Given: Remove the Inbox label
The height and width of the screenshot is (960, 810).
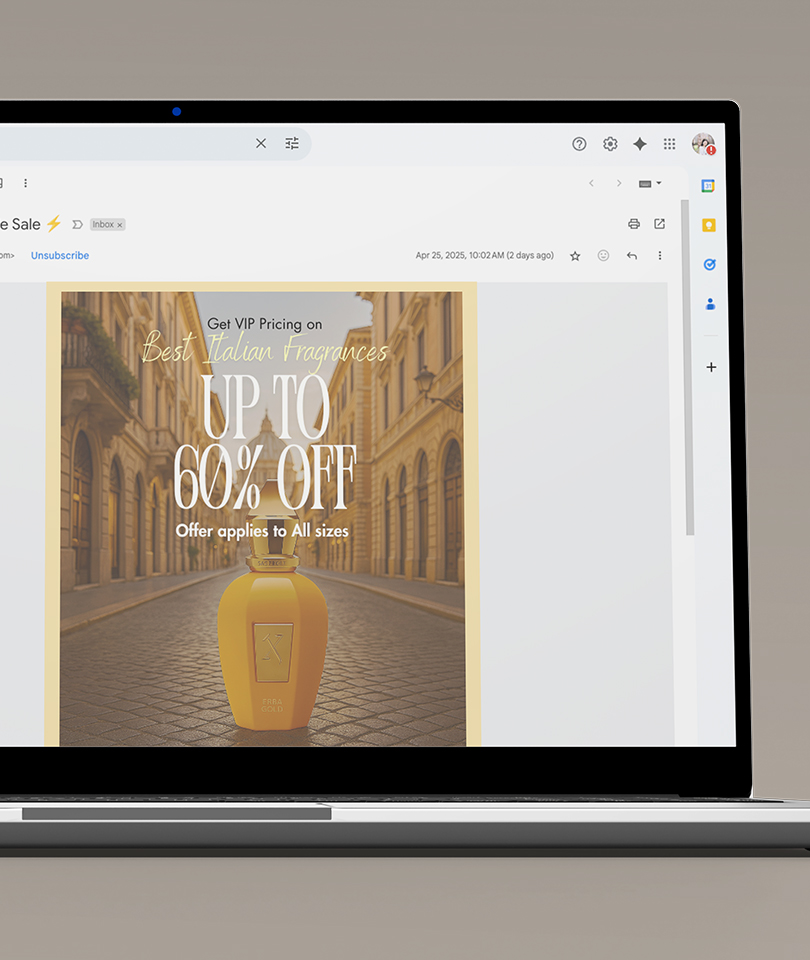Looking at the screenshot, I should pyautogui.click(x=120, y=225).
